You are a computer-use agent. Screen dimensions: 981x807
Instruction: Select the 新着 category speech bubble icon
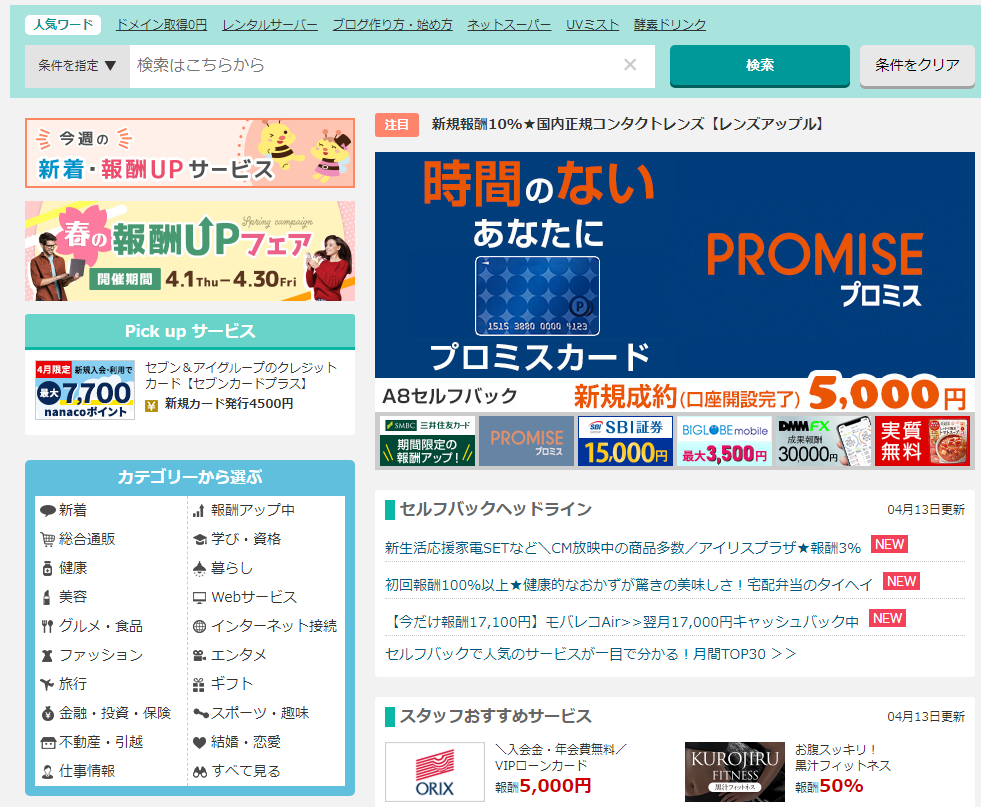48,510
